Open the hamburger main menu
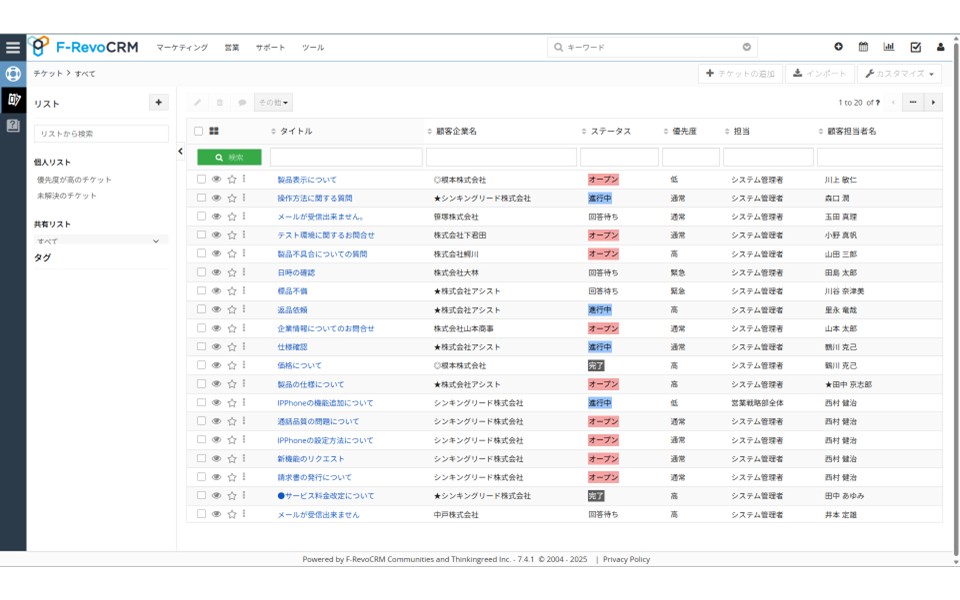 coord(13,48)
